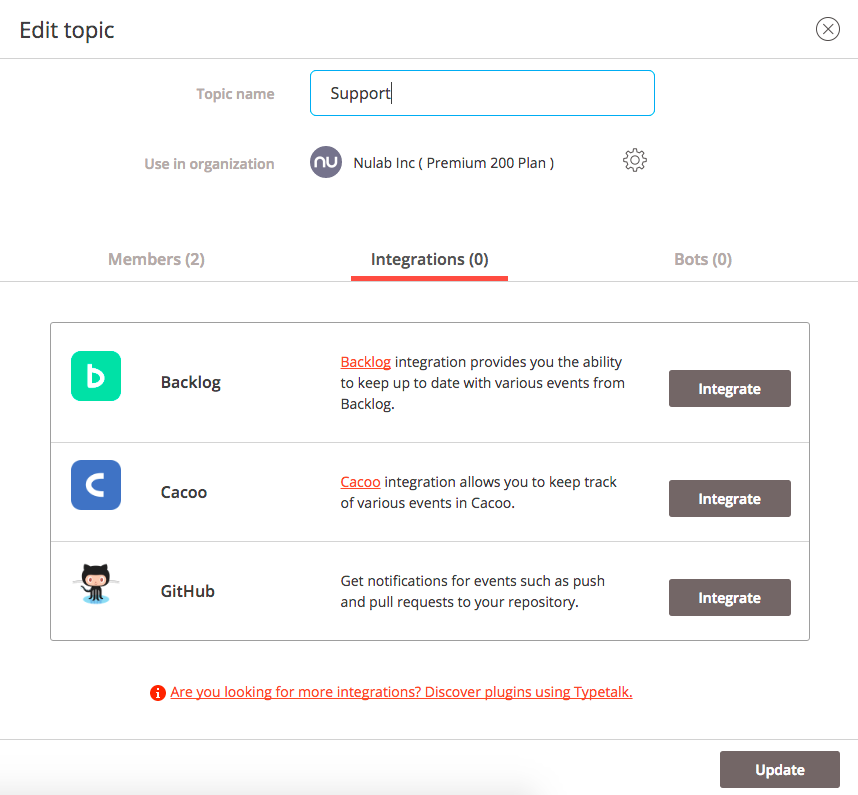Viewport: 858px width, 795px height.
Task: Click the Topic name input field
Action: point(482,93)
